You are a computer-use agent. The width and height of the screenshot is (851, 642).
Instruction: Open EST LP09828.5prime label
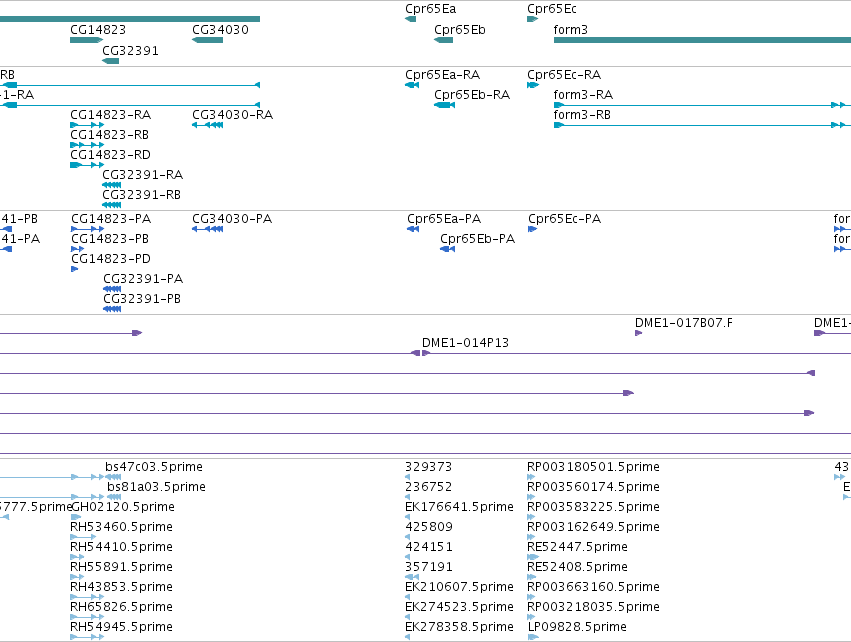point(577,627)
